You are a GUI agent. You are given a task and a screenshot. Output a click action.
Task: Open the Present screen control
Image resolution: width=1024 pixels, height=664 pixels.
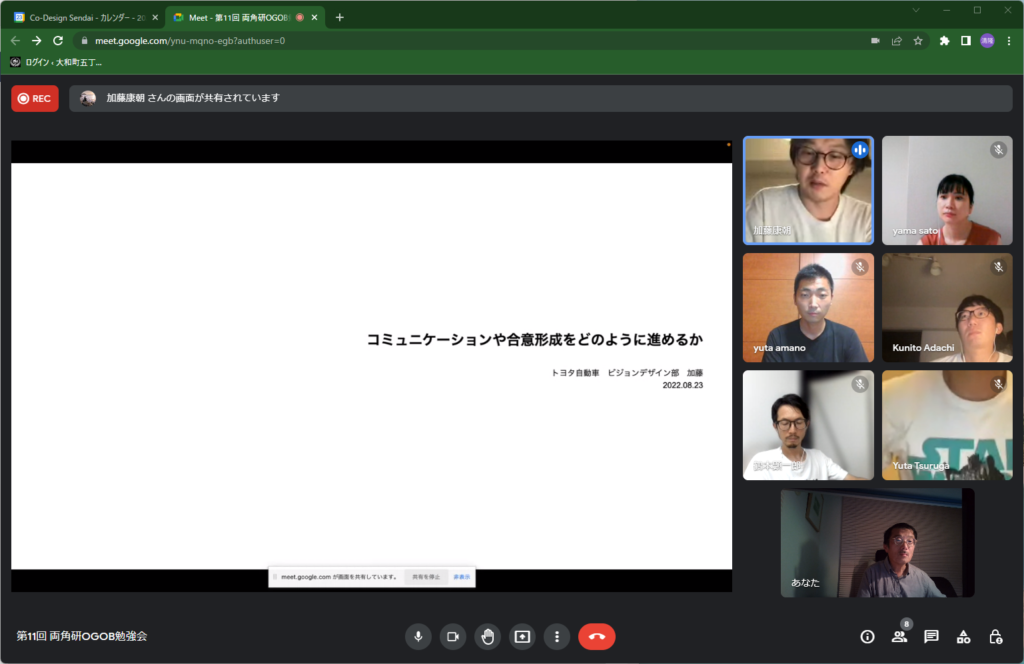(x=522, y=636)
